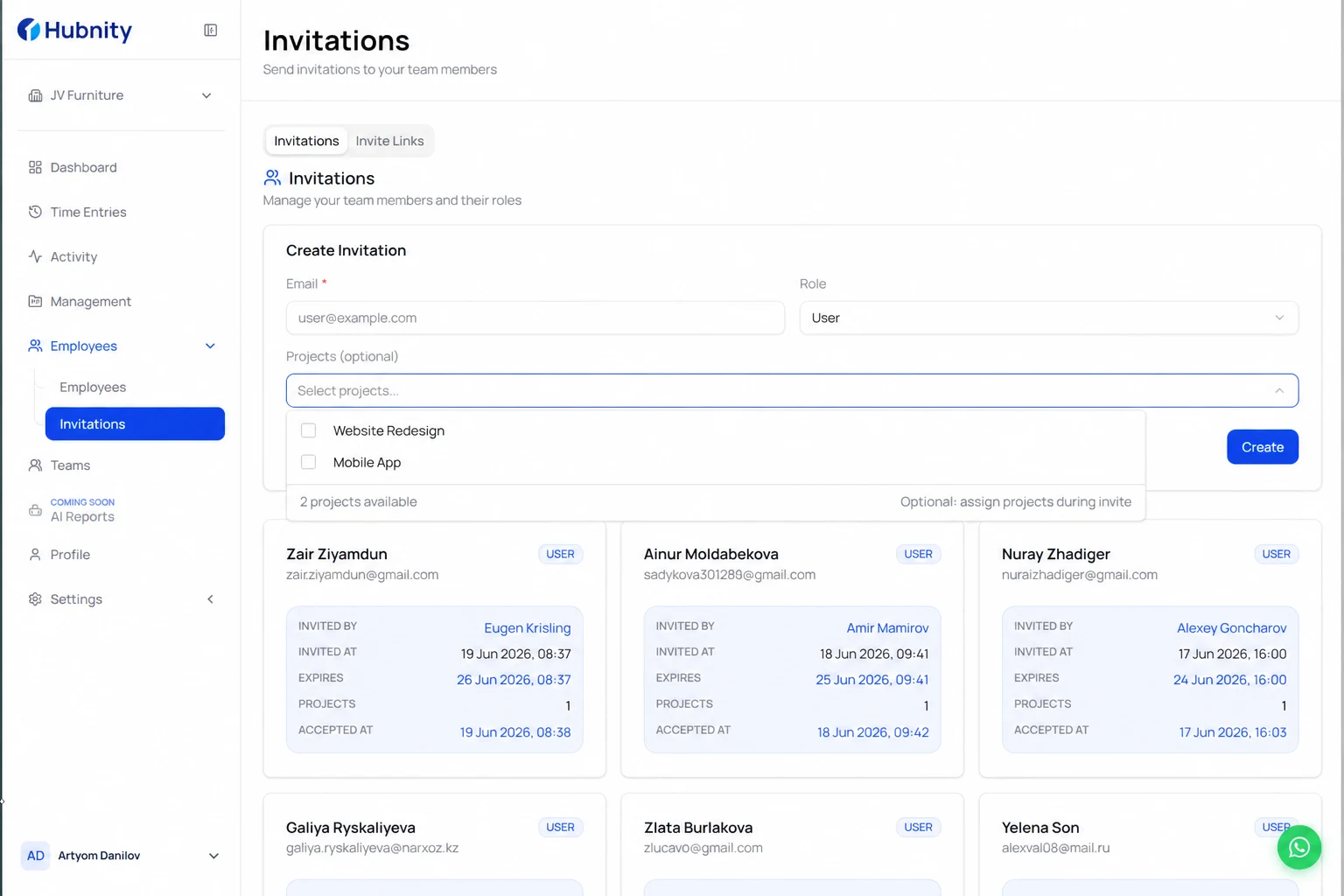Click the Mobile App option label
Viewport: 1344px width, 896px height.
click(367, 462)
